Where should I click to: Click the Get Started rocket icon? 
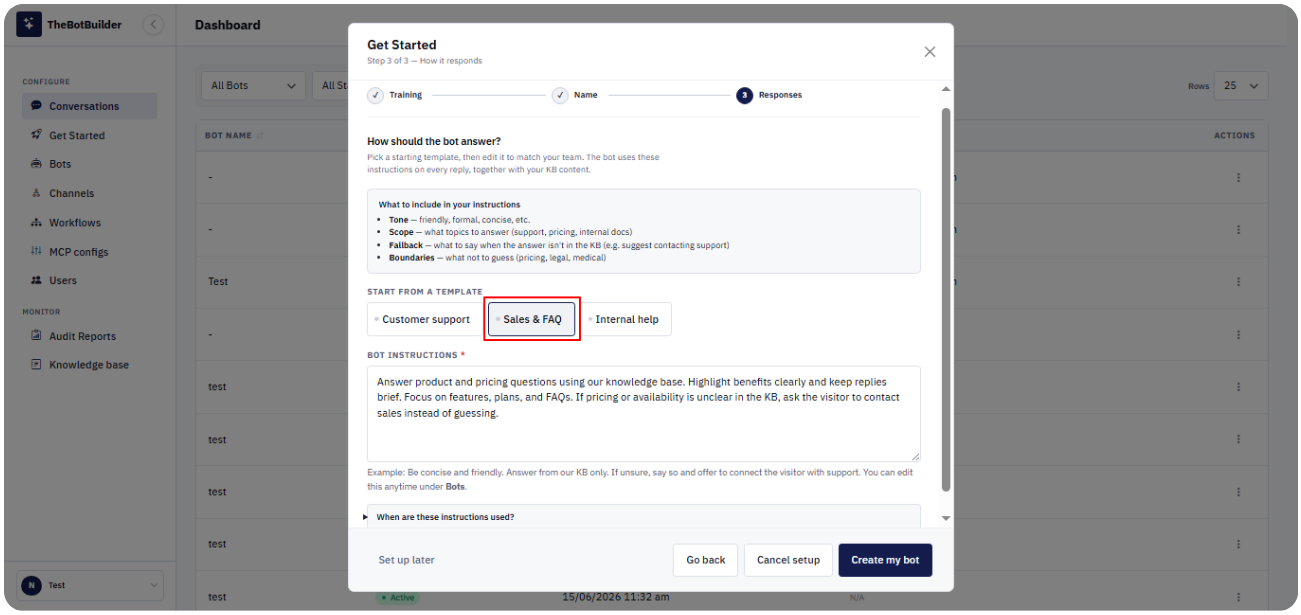coord(36,135)
